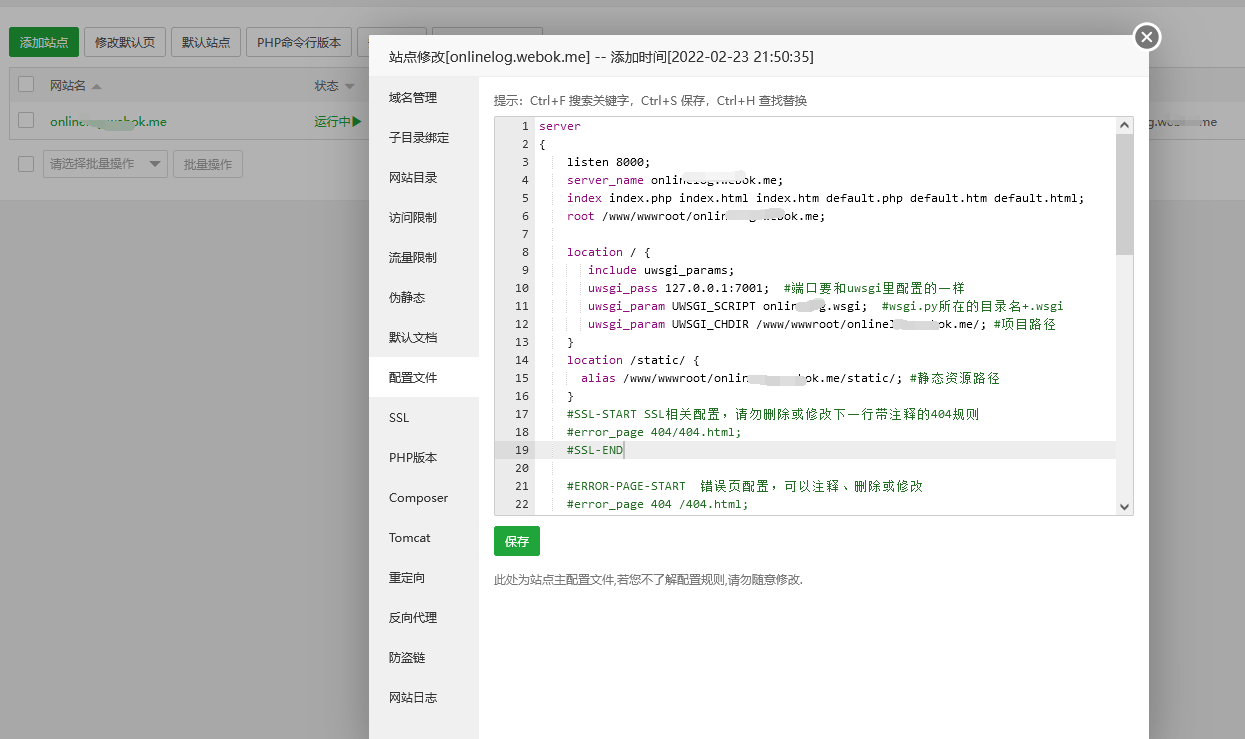Image resolution: width=1245 pixels, height=739 pixels.
Task: Sort by site name arrow icon
Action: click(x=97, y=87)
